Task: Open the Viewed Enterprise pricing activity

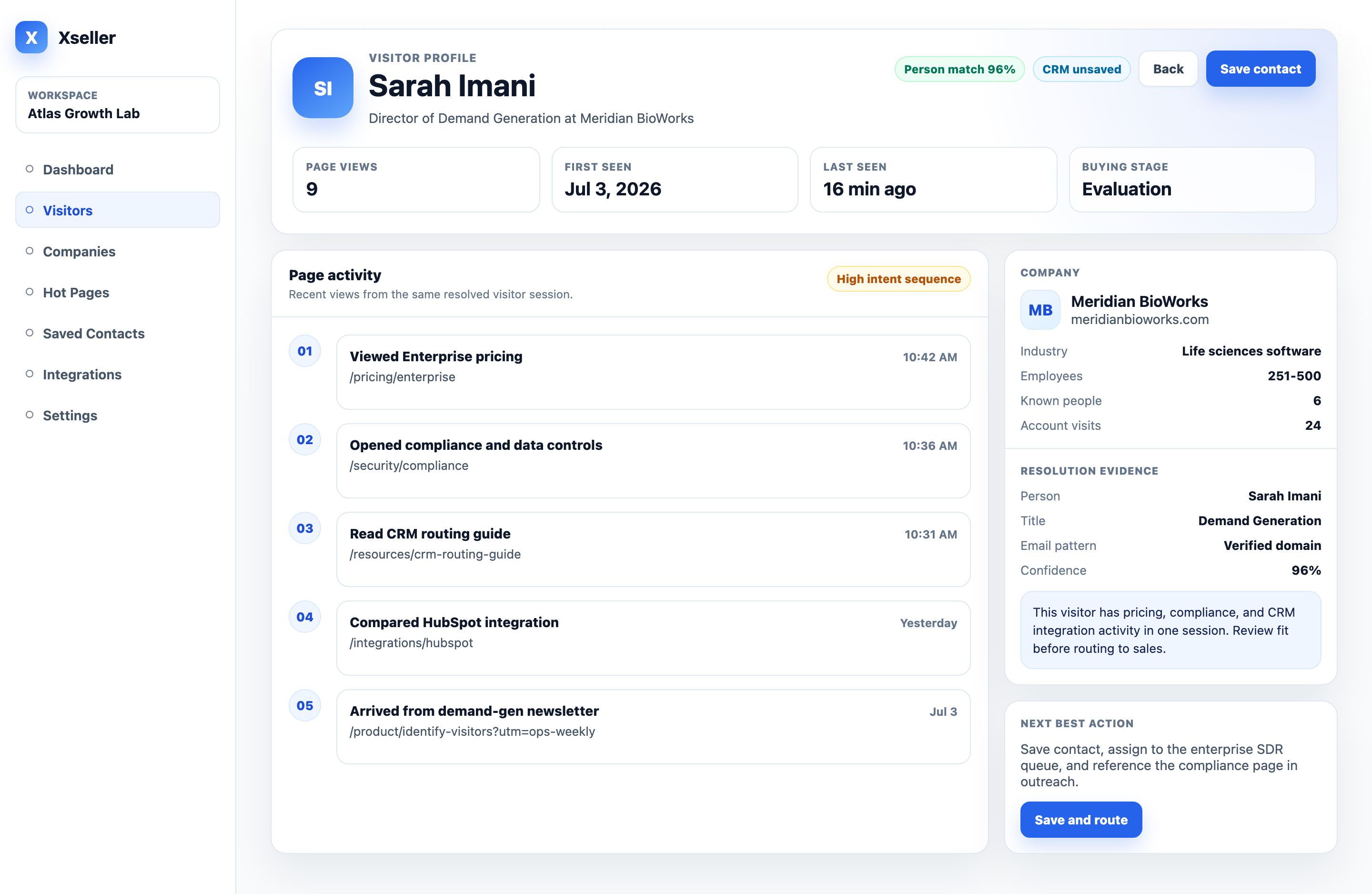Action: [x=653, y=372]
